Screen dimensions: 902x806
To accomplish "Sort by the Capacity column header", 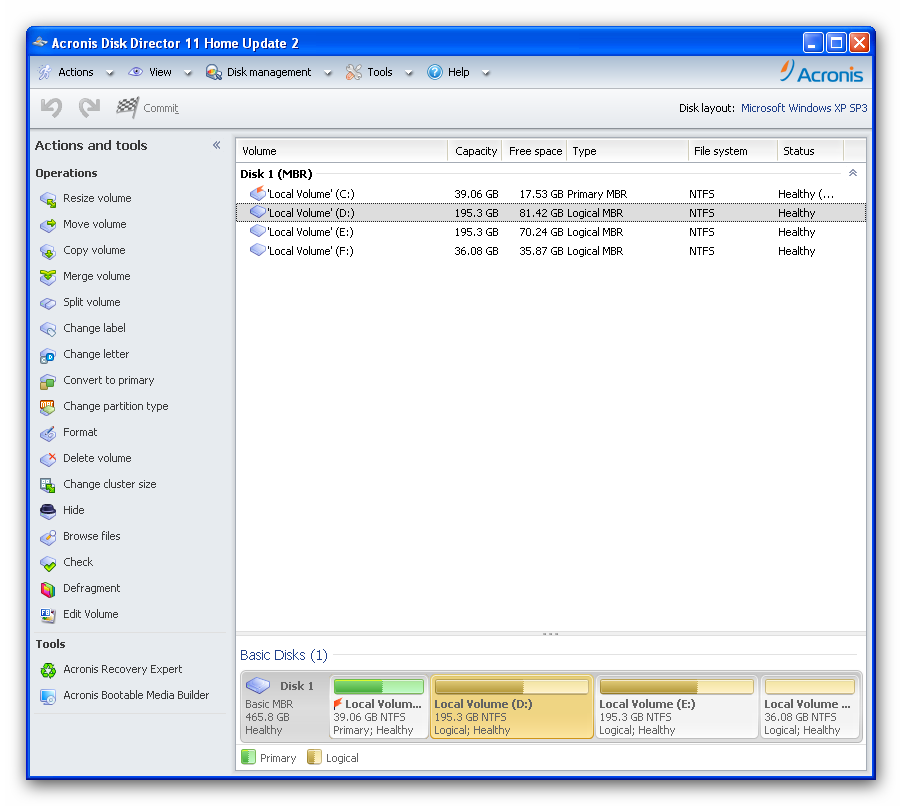I will [x=475, y=151].
